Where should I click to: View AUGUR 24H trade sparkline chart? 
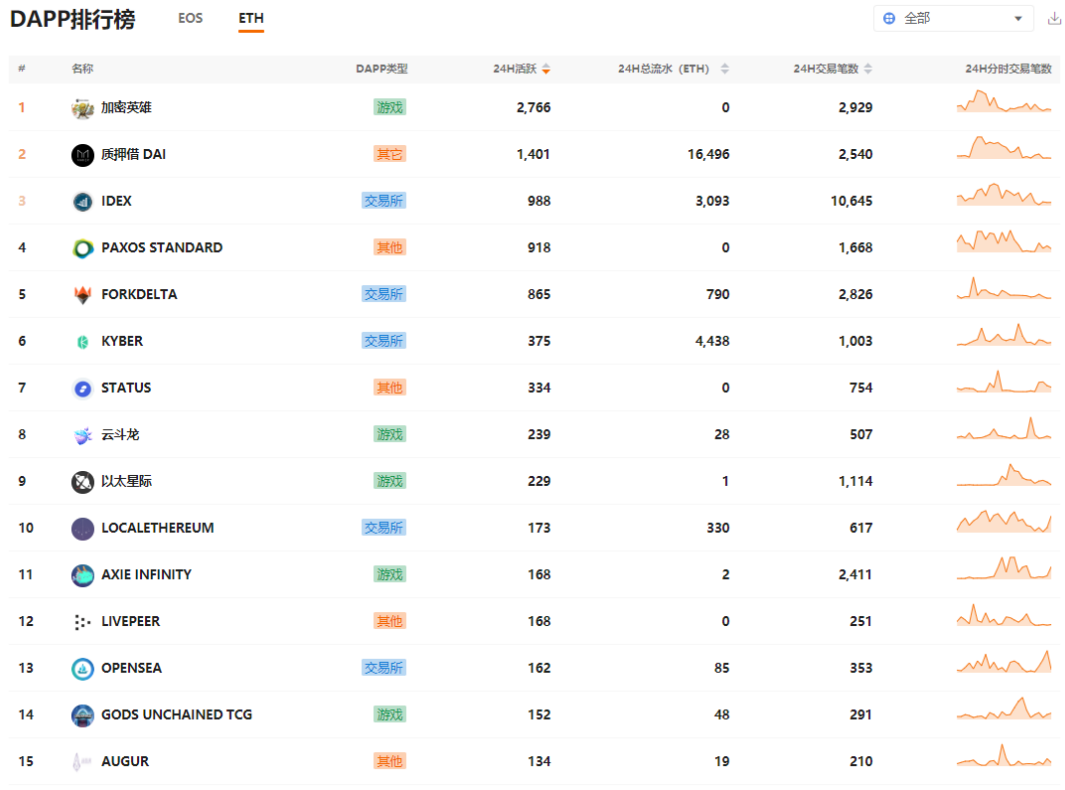point(1004,755)
